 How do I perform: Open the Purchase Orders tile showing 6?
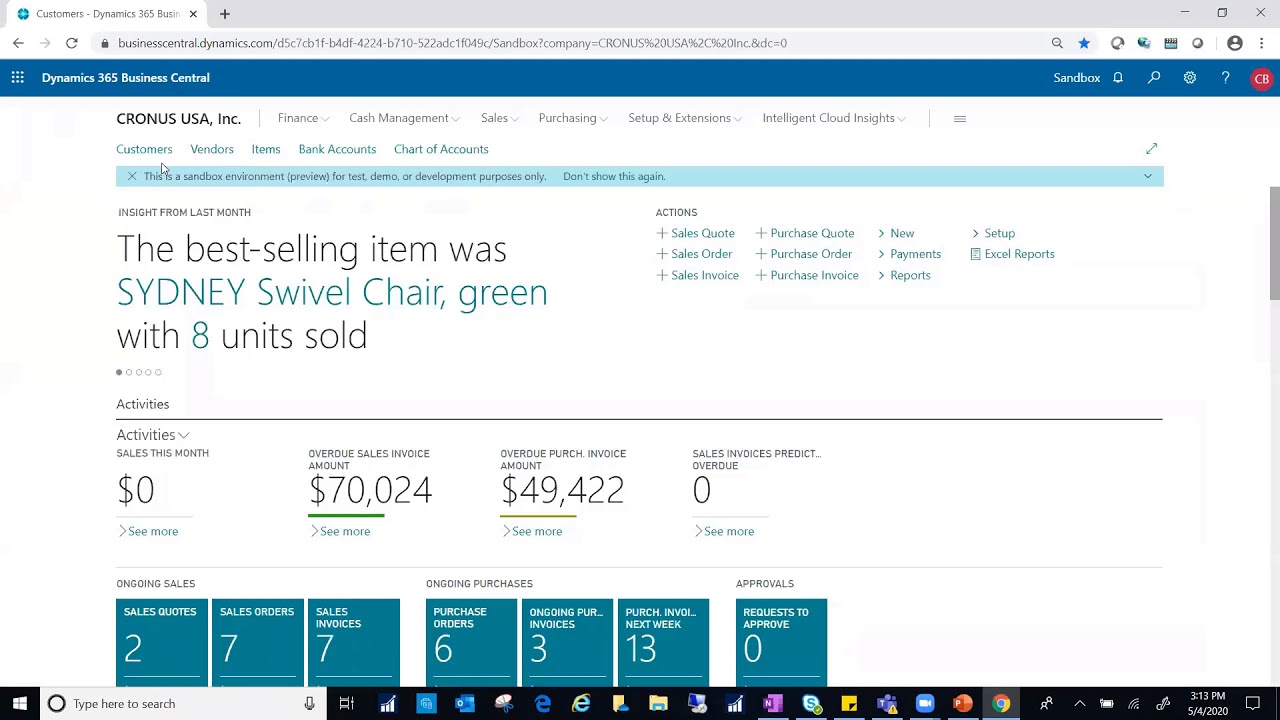(471, 642)
